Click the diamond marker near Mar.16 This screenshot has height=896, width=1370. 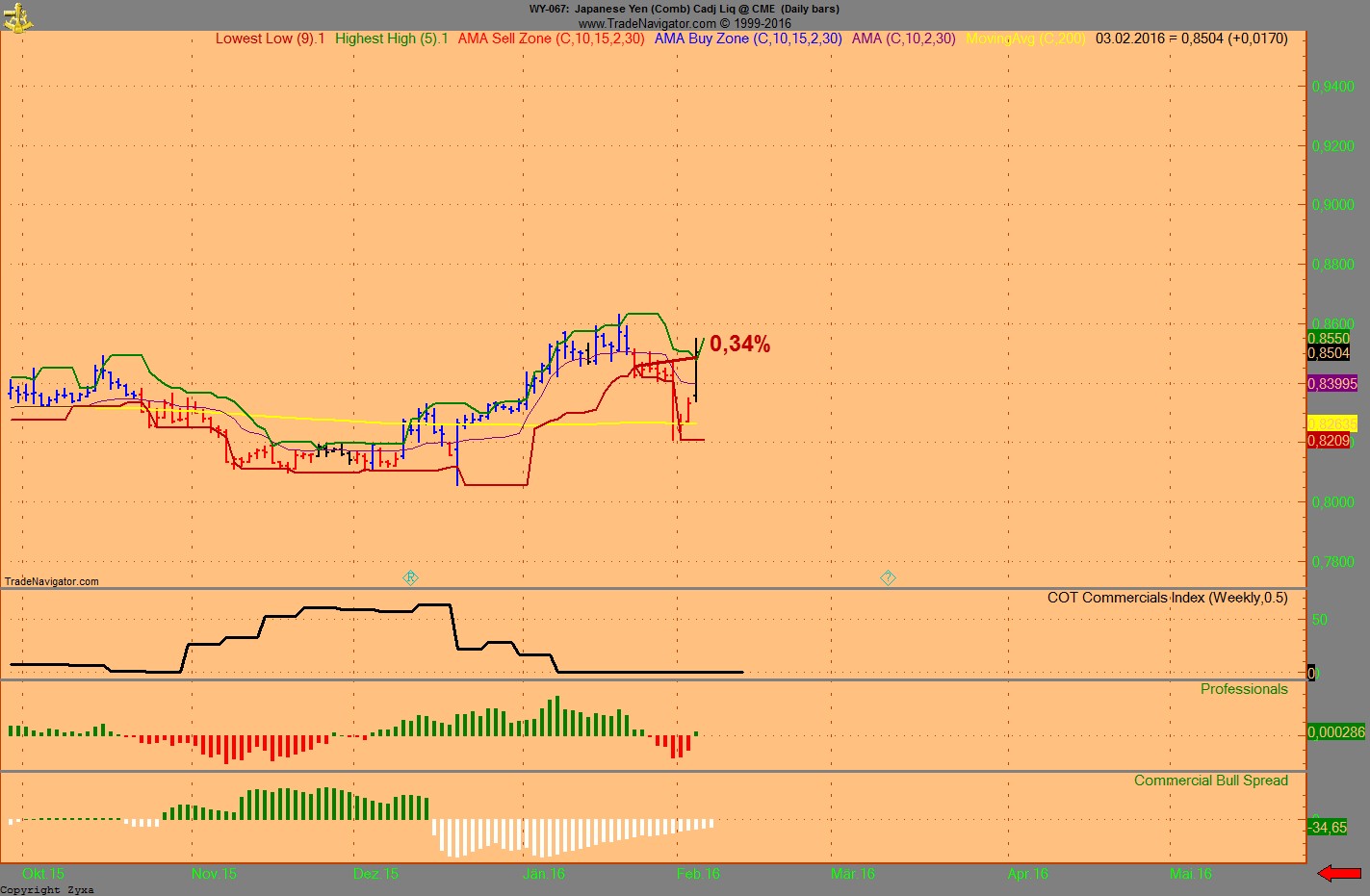coord(888,578)
